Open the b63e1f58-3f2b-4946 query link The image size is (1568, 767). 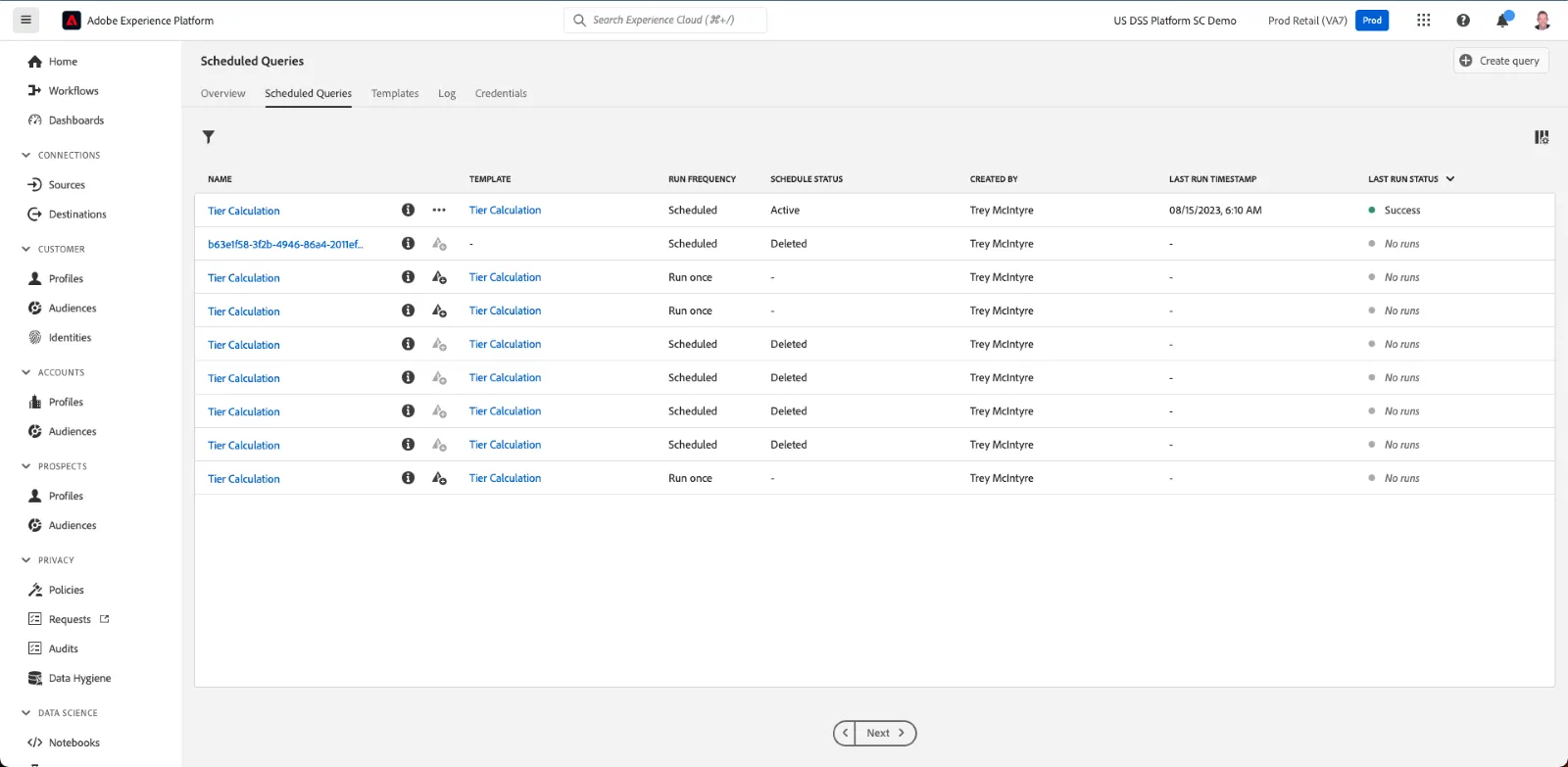tap(285, 244)
